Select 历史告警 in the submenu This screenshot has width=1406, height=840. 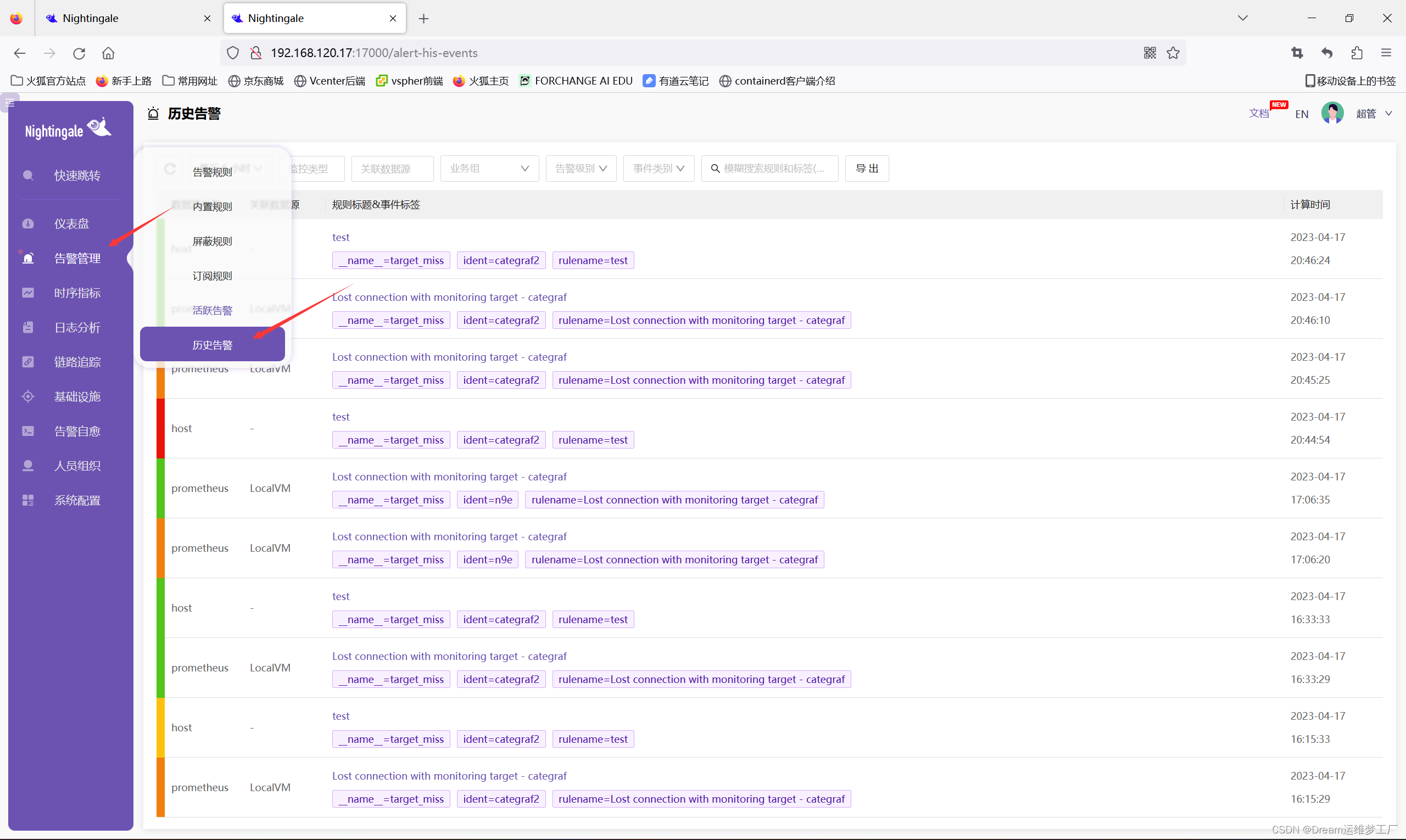(x=213, y=345)
